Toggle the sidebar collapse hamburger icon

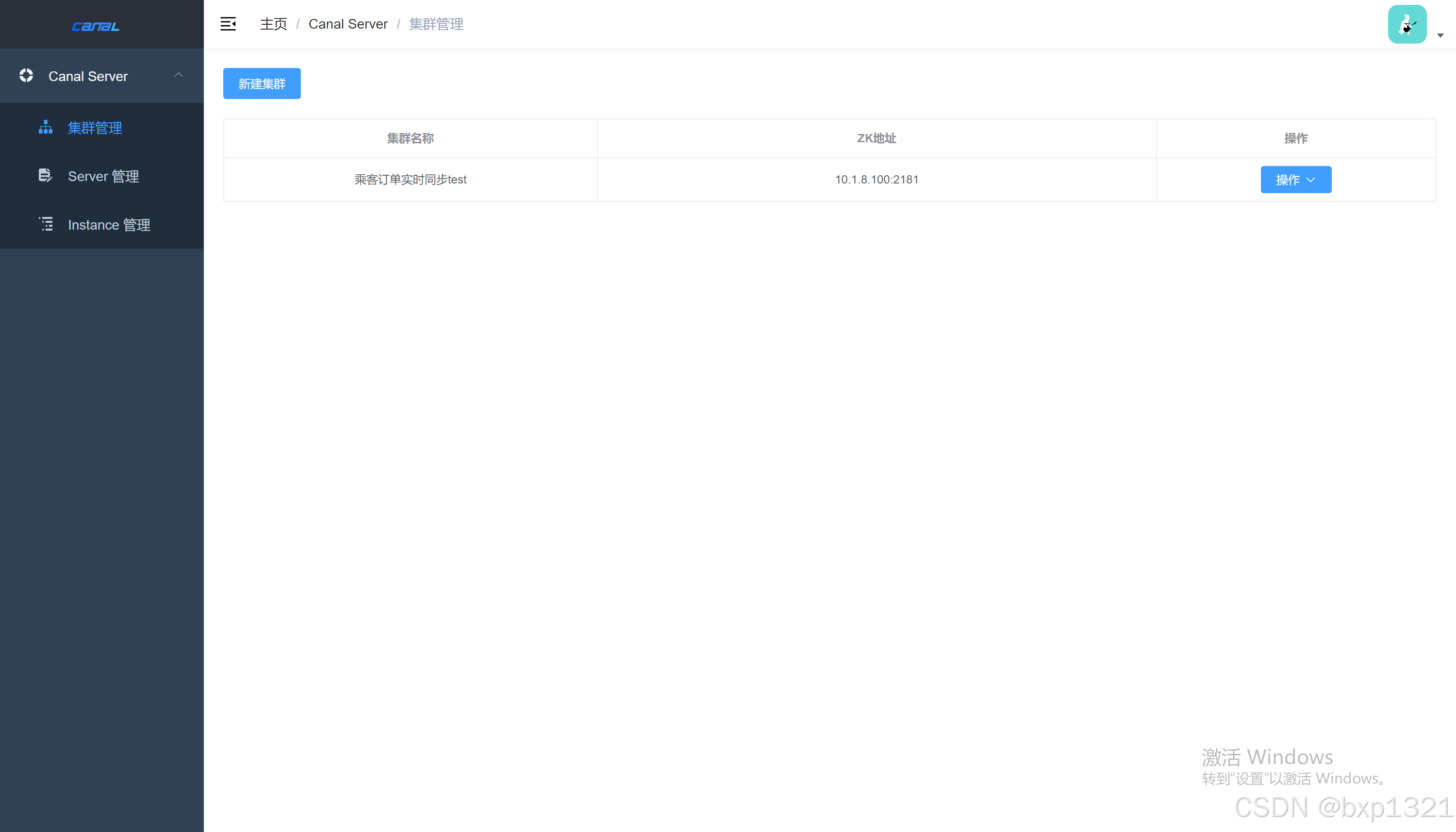228,24
